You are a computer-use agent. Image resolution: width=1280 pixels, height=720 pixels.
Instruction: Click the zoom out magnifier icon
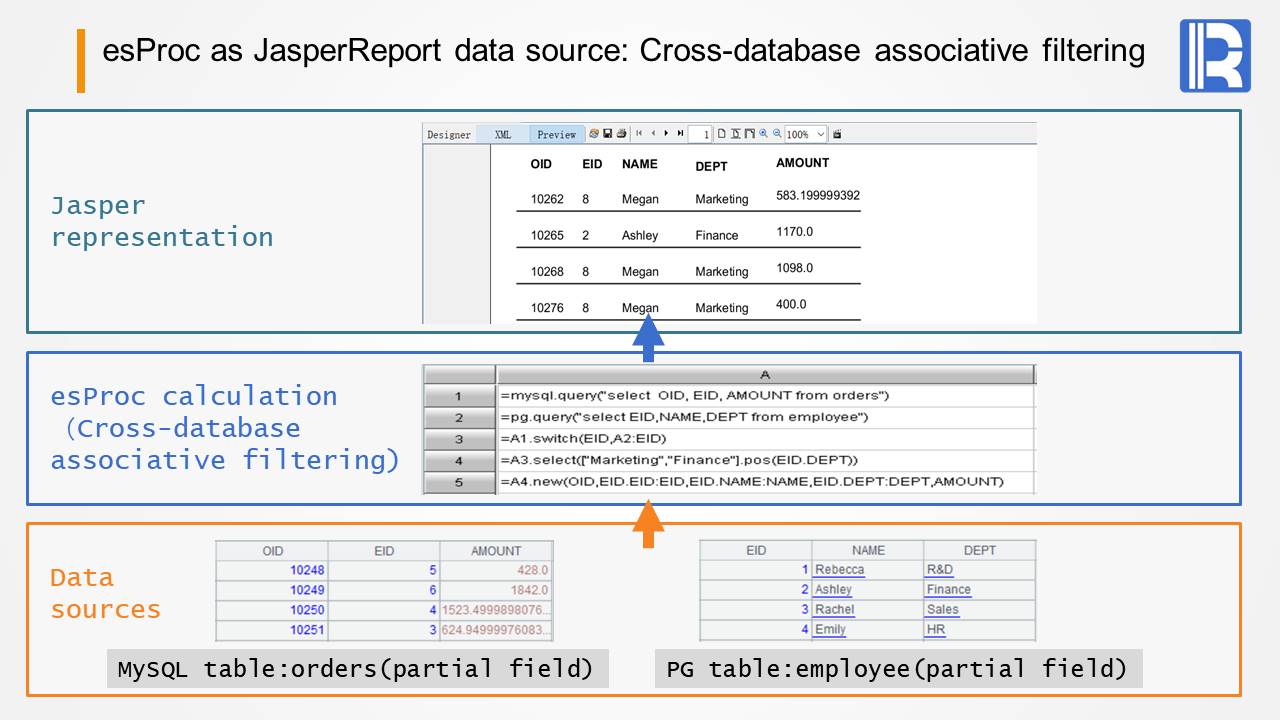pos(776,133)
